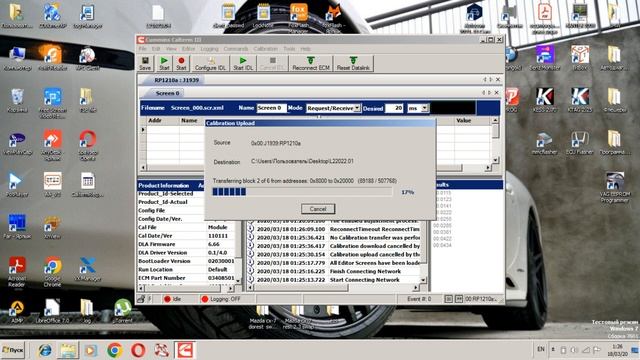Image resolution: width=640 pixels, height=360 pixels.
Task: Click the Name field containing Screen 0
Action: click(x=271, y=108)
